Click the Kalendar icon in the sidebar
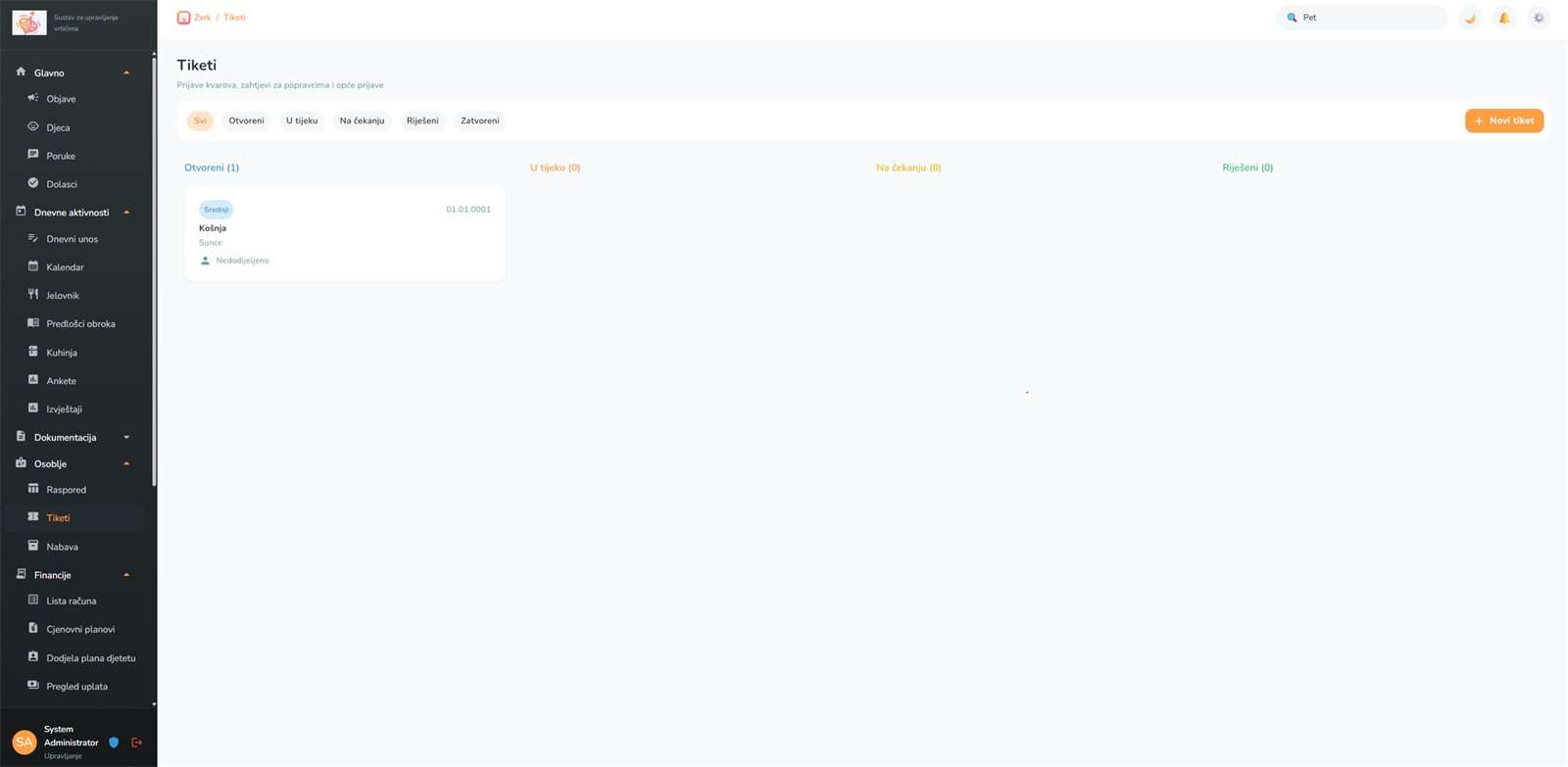The height and width of the screenshot is (767, 1568). coord(33,266)
